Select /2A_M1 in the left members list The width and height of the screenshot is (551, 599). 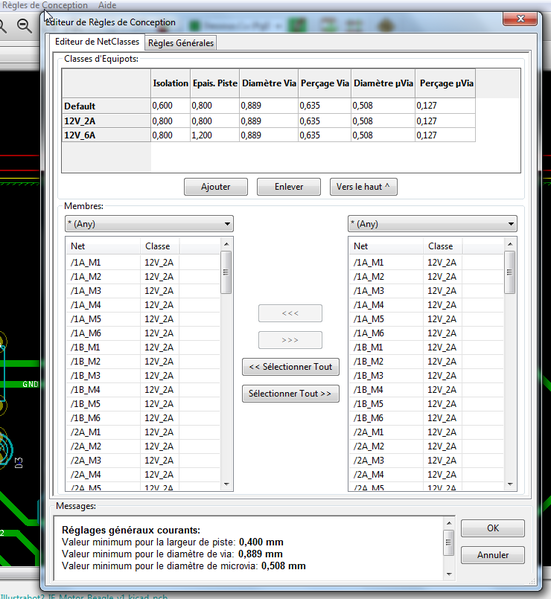pyautogui.click(x=143, y=432)
